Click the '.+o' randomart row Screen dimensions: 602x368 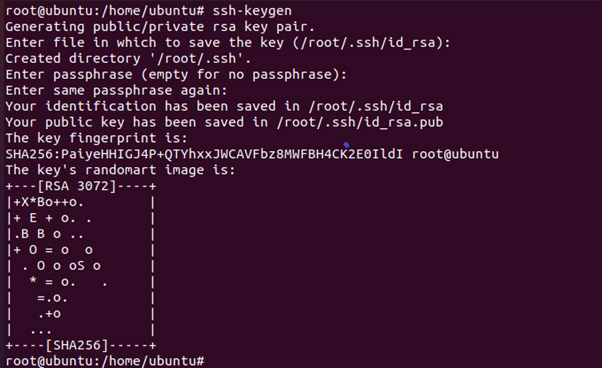(49, 314)
